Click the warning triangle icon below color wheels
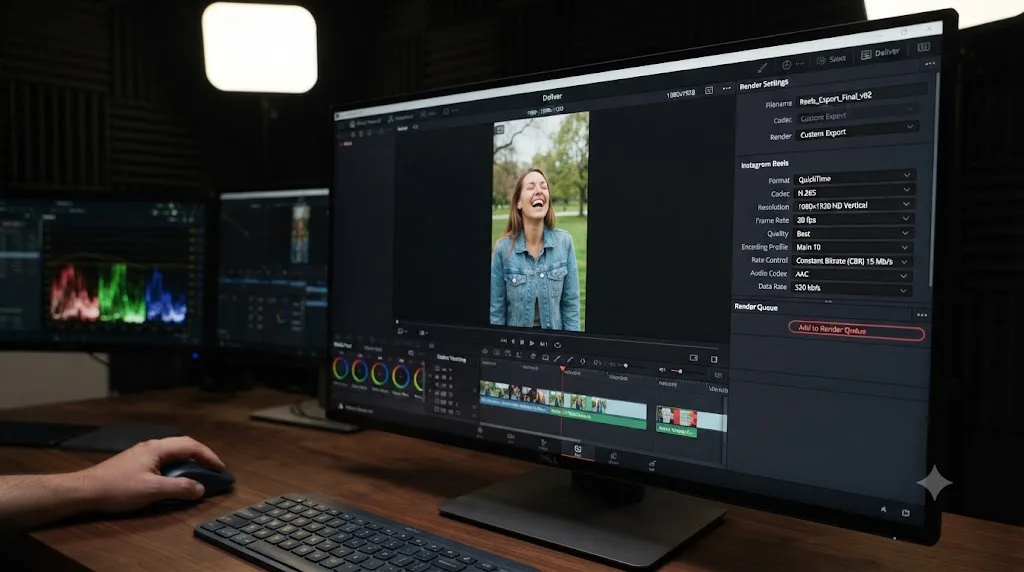Screen dimensions: 1024x572 coord(340,406)
